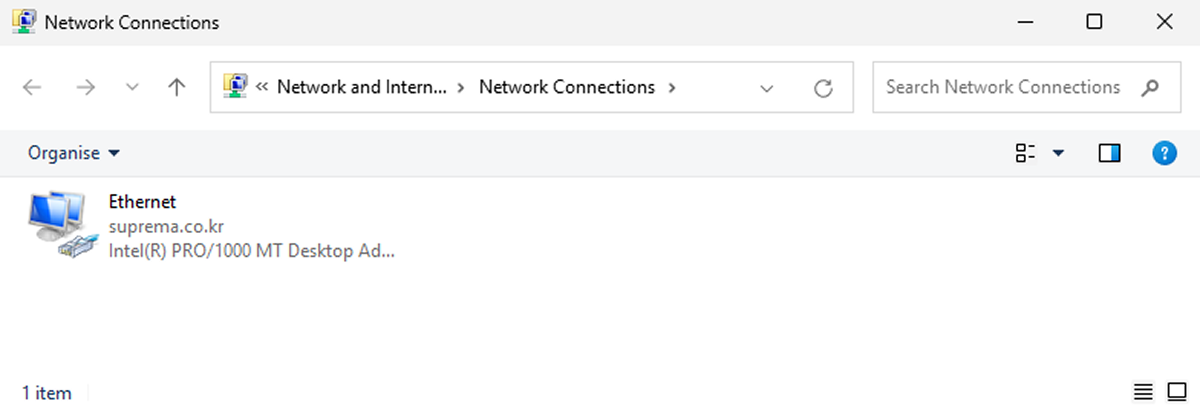Image resolution: width=1200 pixels, height=410 pixels.
Task: Open the Help button
Action: (1164, 153)
